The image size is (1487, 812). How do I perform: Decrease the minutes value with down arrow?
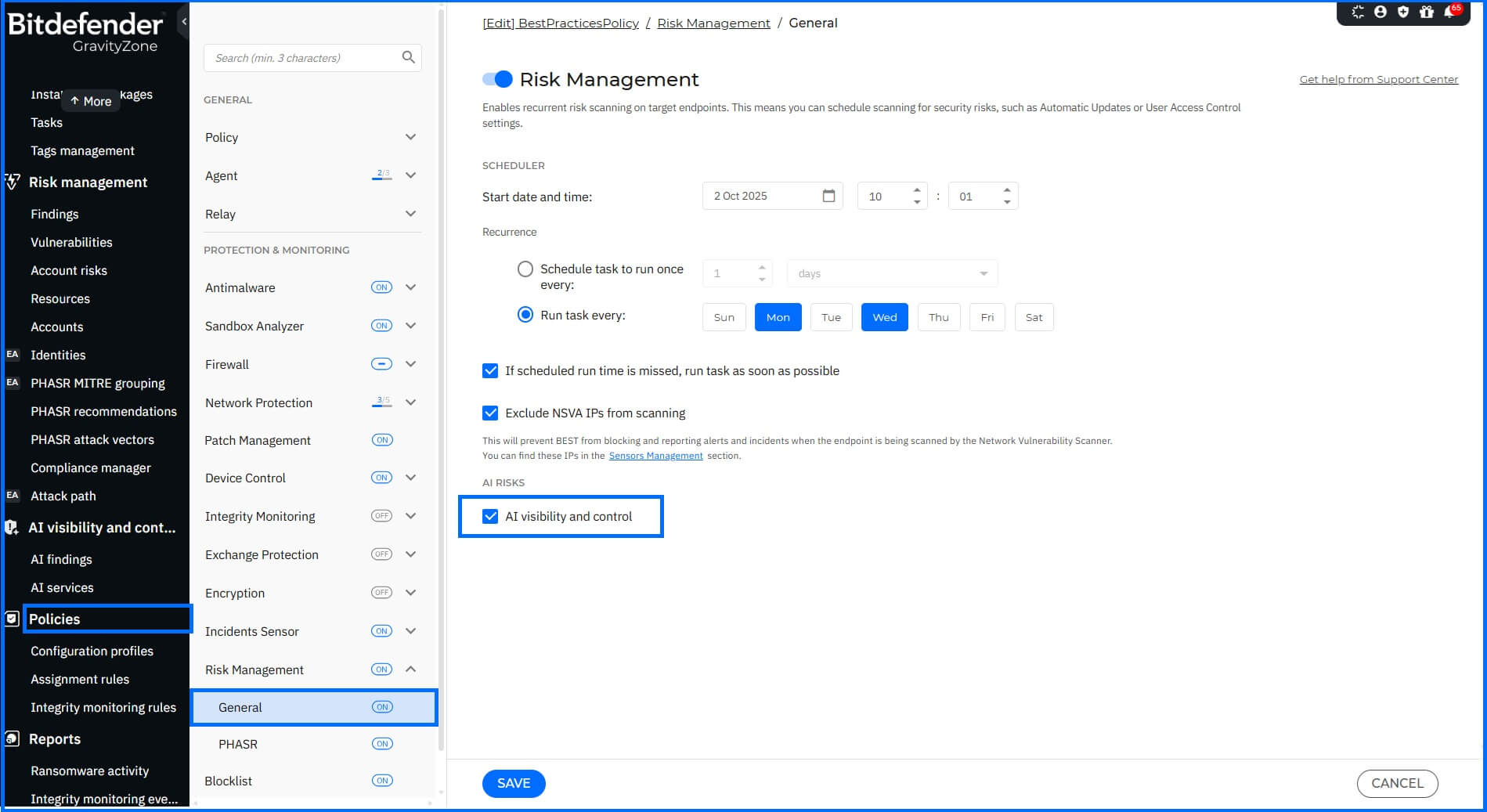(x=1007, y=202)
